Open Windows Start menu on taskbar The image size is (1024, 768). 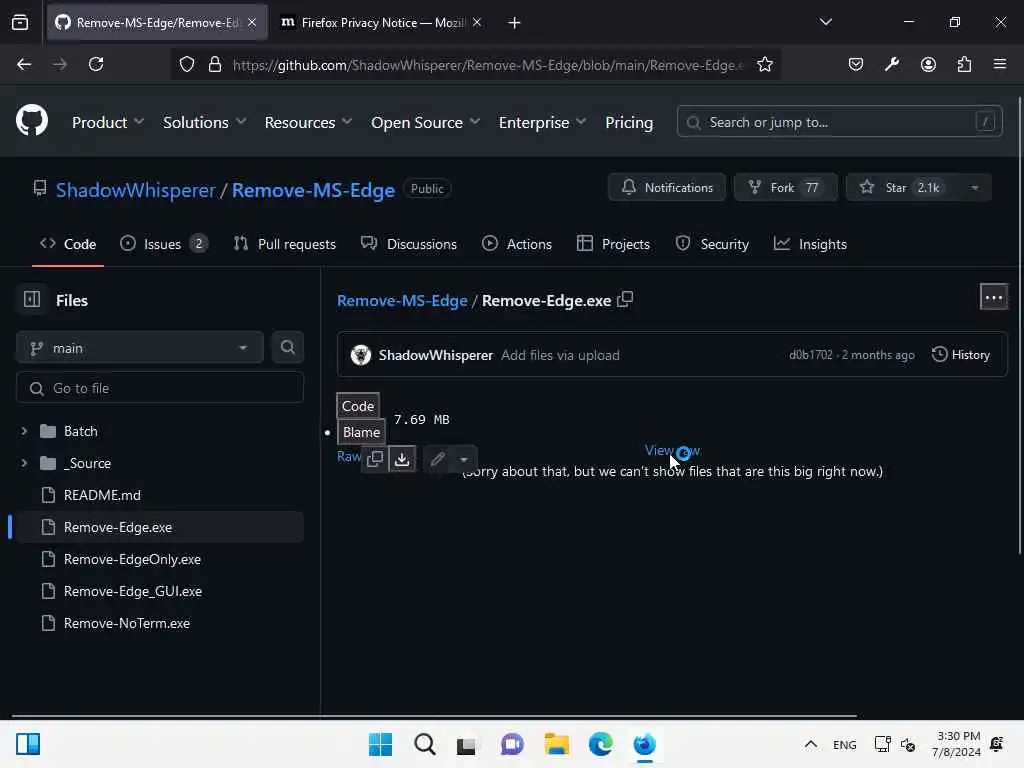(380, 744)
